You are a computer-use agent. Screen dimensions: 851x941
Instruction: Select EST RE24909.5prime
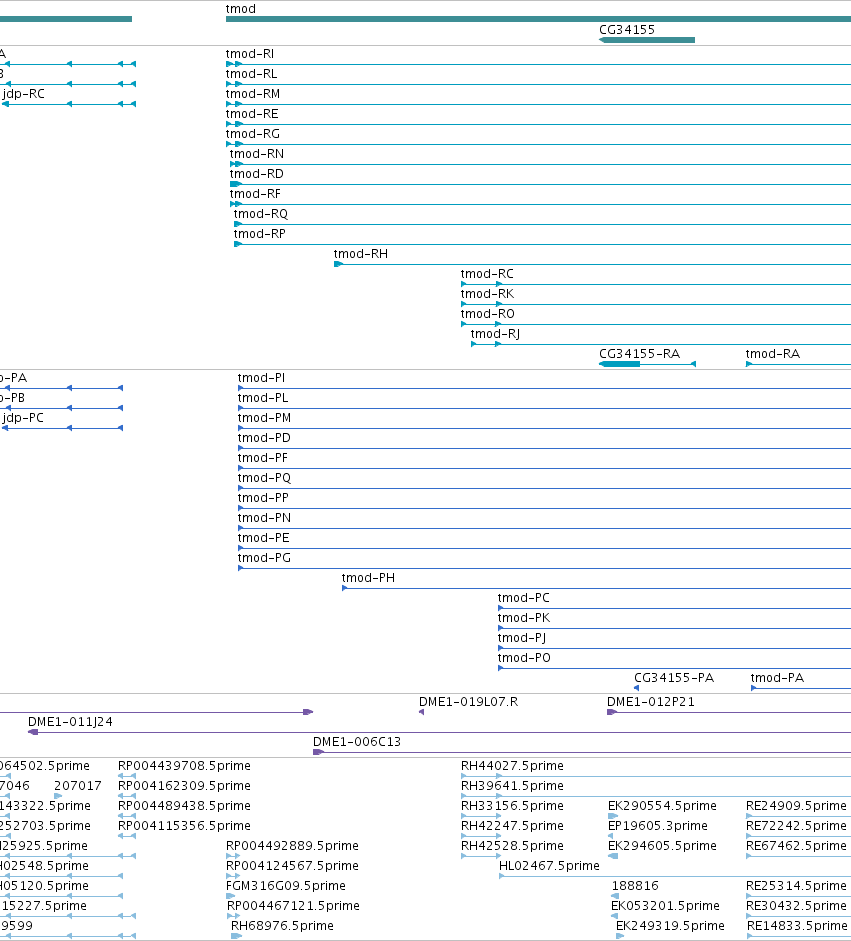(796, 806)
